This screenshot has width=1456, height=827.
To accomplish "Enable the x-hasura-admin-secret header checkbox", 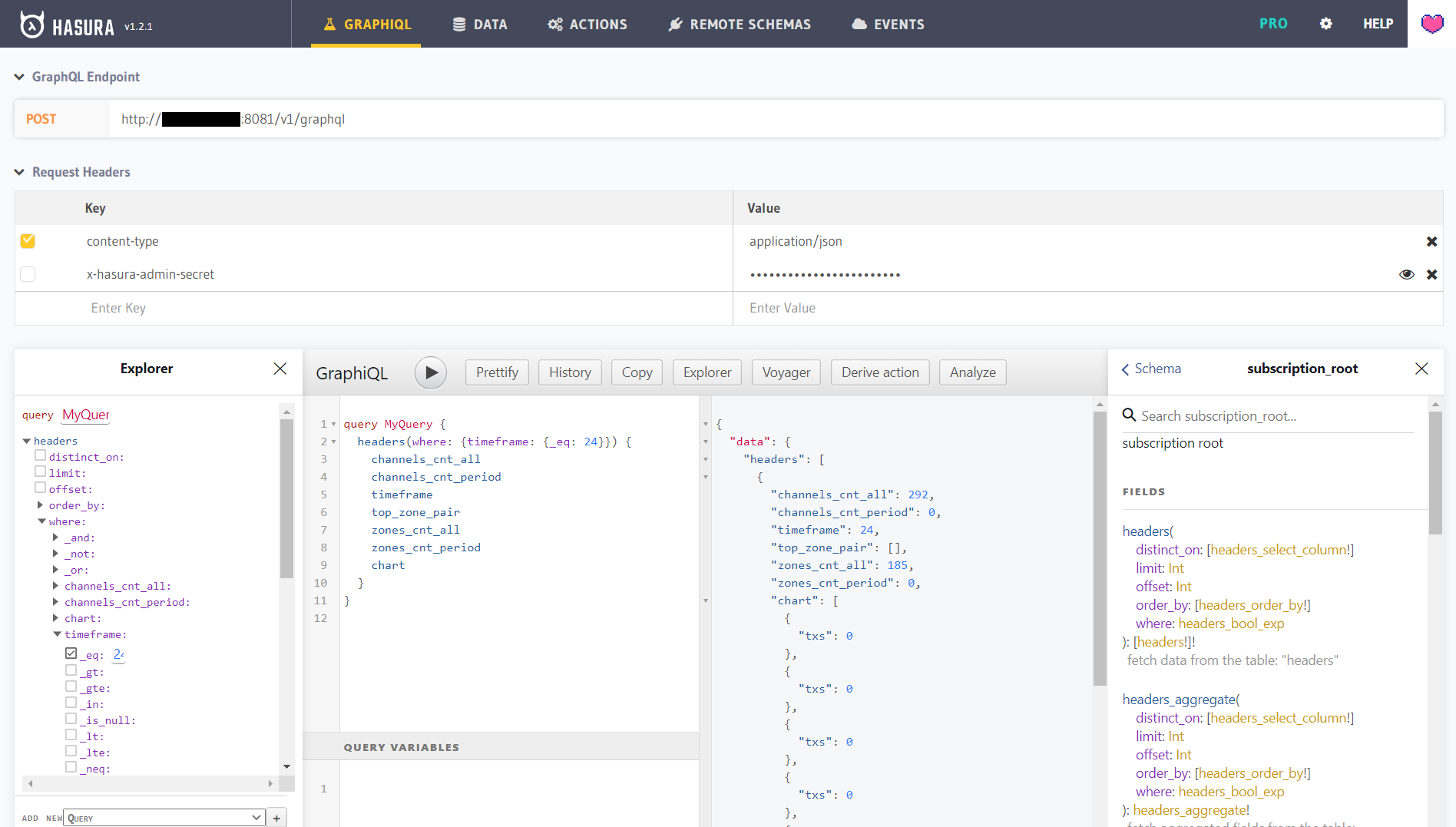I will point(28,274).
